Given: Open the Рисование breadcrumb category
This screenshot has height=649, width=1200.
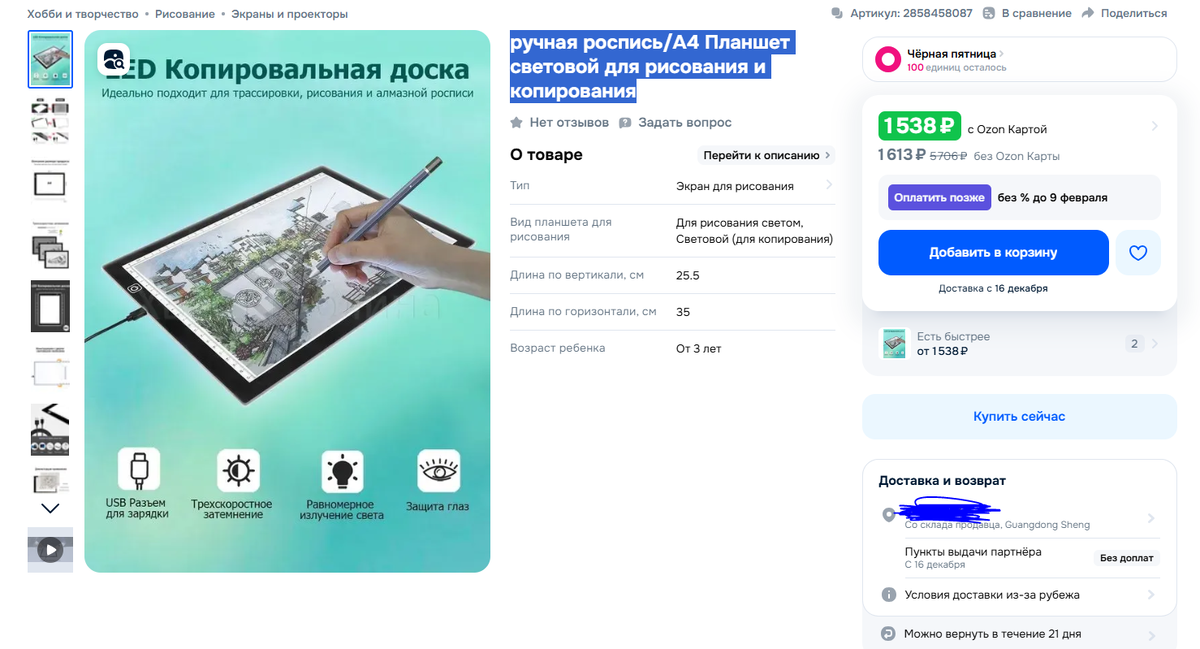Looking at the screenshot, I should click(x=185, y=14).
